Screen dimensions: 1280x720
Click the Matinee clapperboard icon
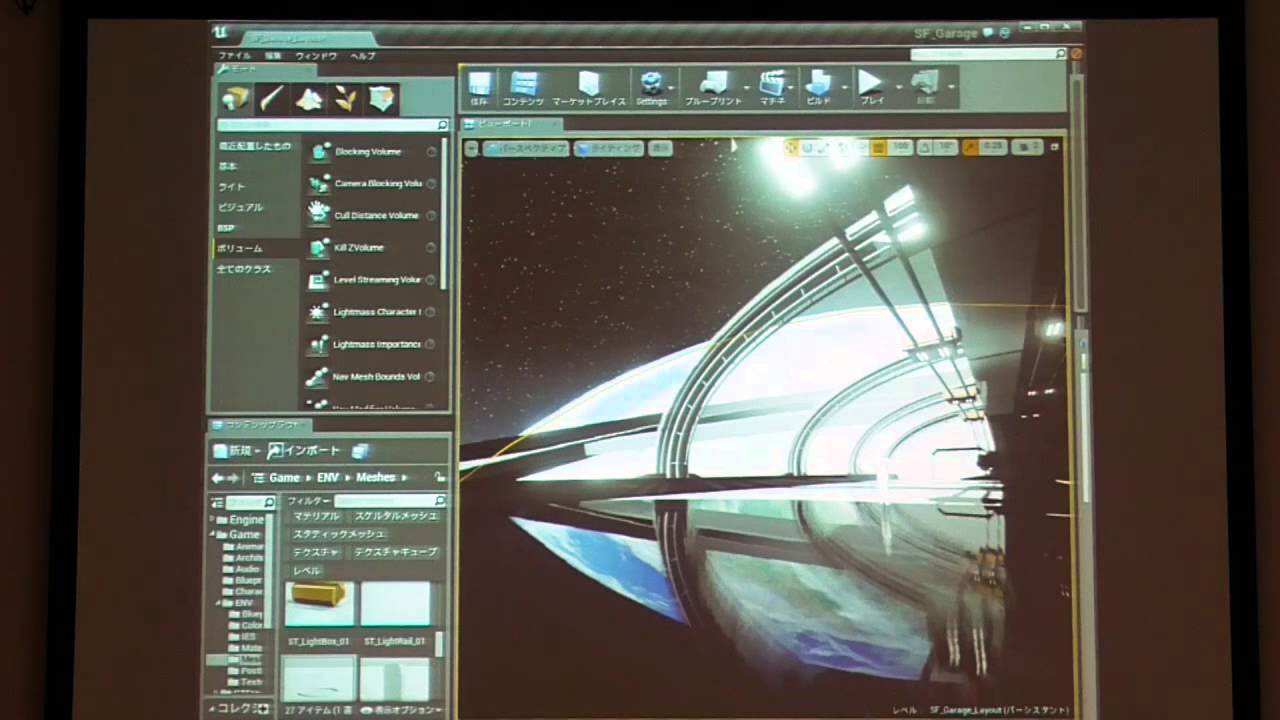tap(771, 84)
